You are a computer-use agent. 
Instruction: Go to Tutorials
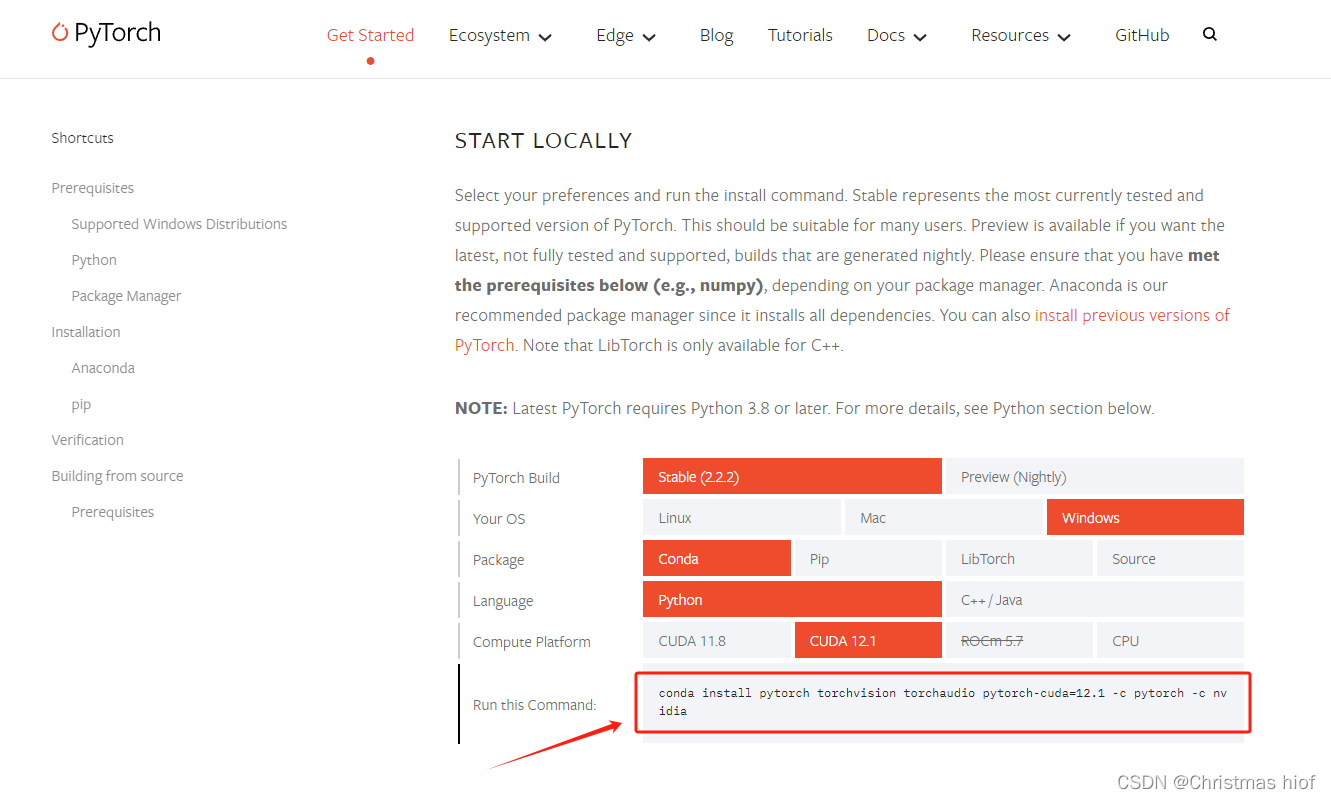click(x=800, y=35)
